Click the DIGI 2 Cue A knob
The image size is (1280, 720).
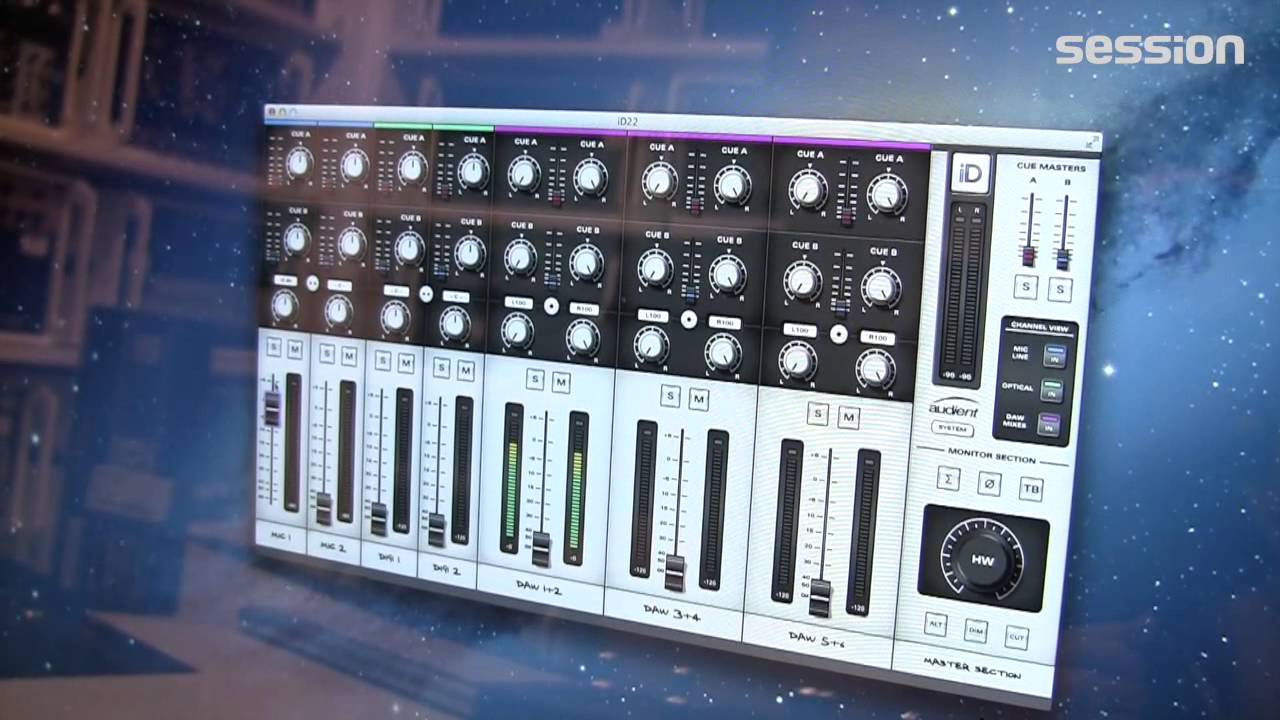click(473, 171)
